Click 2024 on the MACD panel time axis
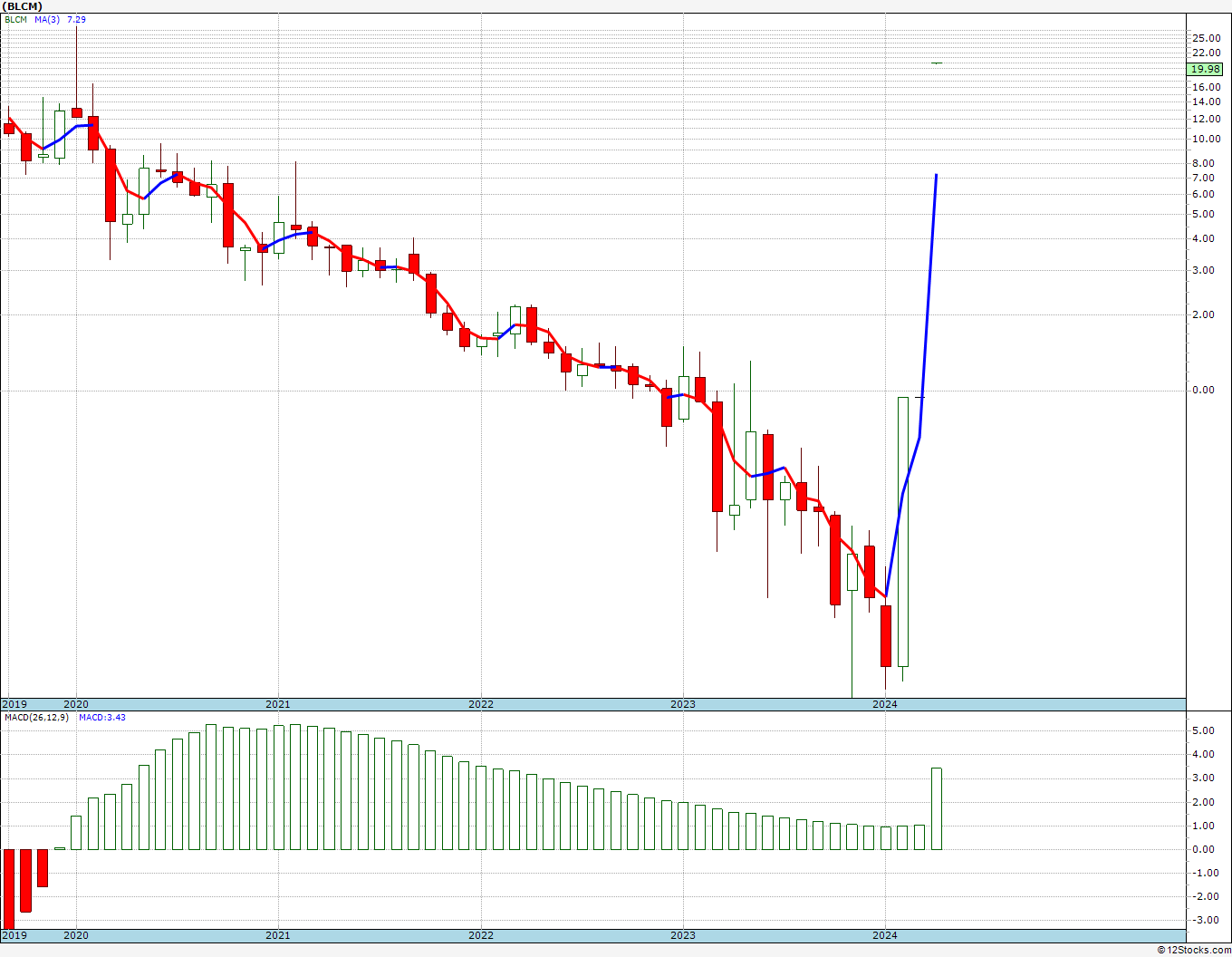This screenshot has width=1232, height=957. (x=885, y=935)
